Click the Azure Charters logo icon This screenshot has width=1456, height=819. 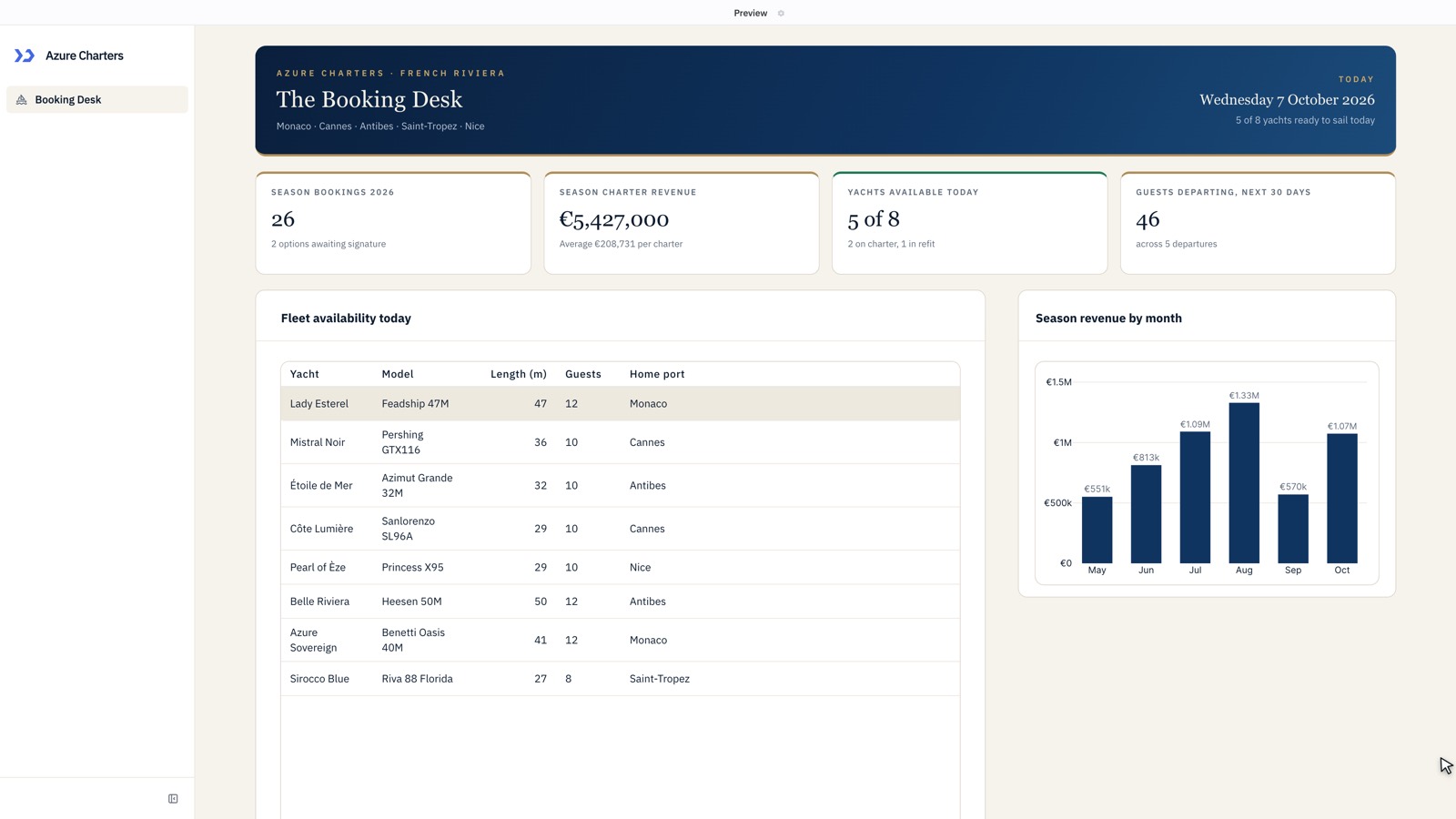pyautogui.click(x=25, y=56)
